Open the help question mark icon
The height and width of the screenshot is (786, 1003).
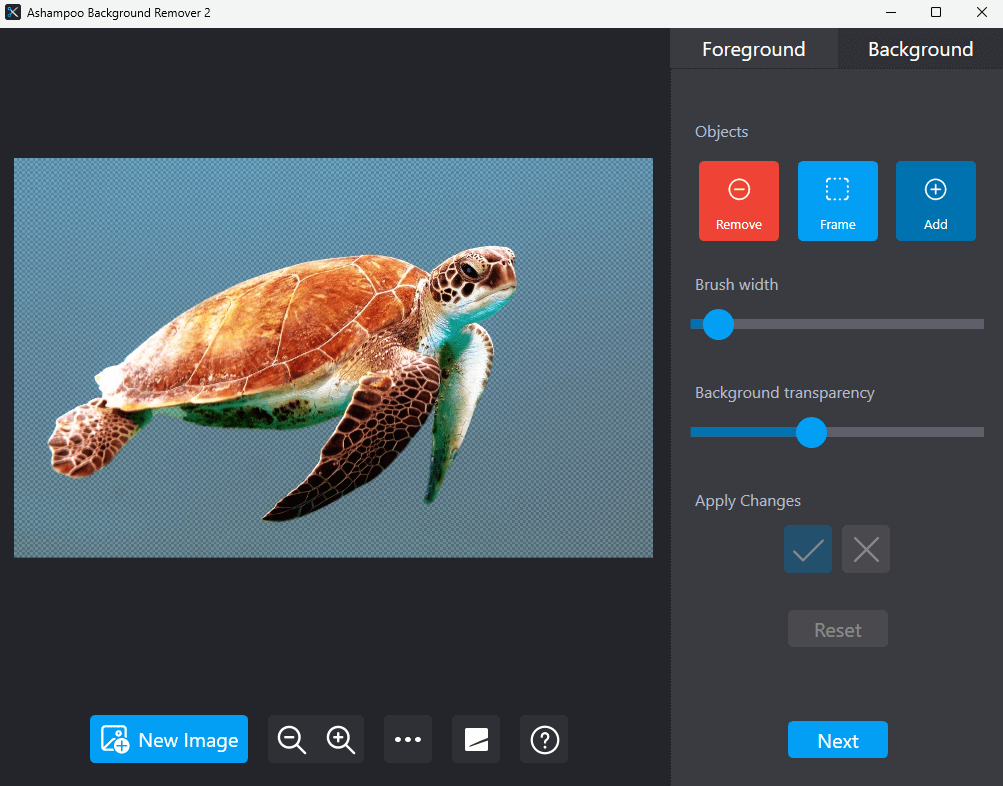coord(544,740)
